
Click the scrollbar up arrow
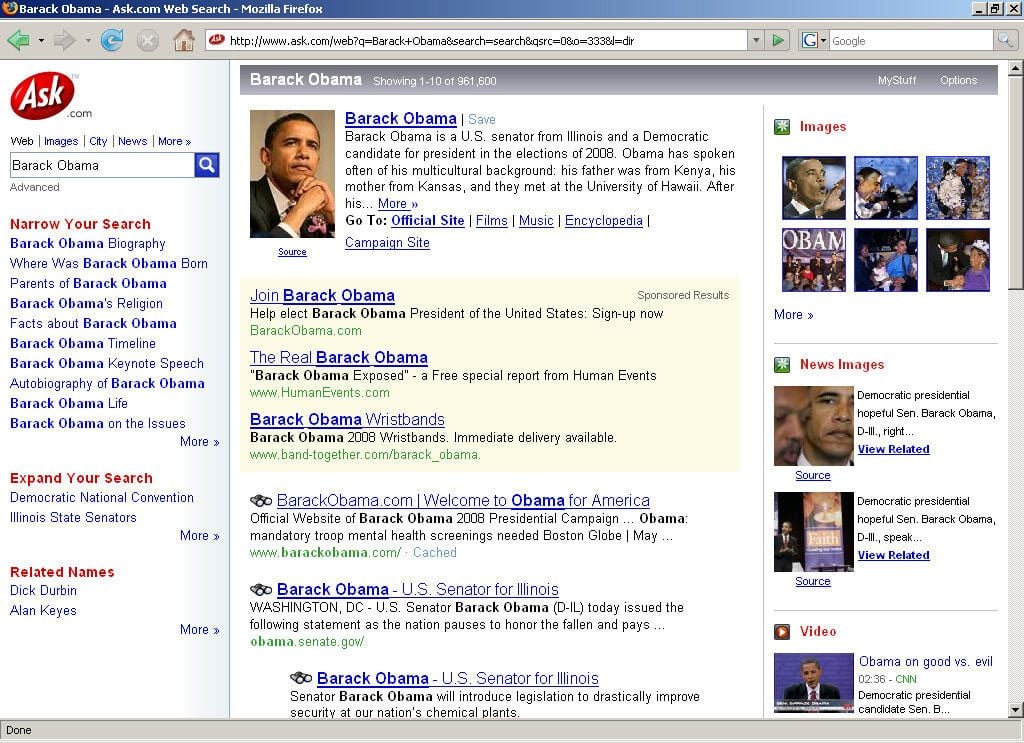click(x=1016, y=68)
